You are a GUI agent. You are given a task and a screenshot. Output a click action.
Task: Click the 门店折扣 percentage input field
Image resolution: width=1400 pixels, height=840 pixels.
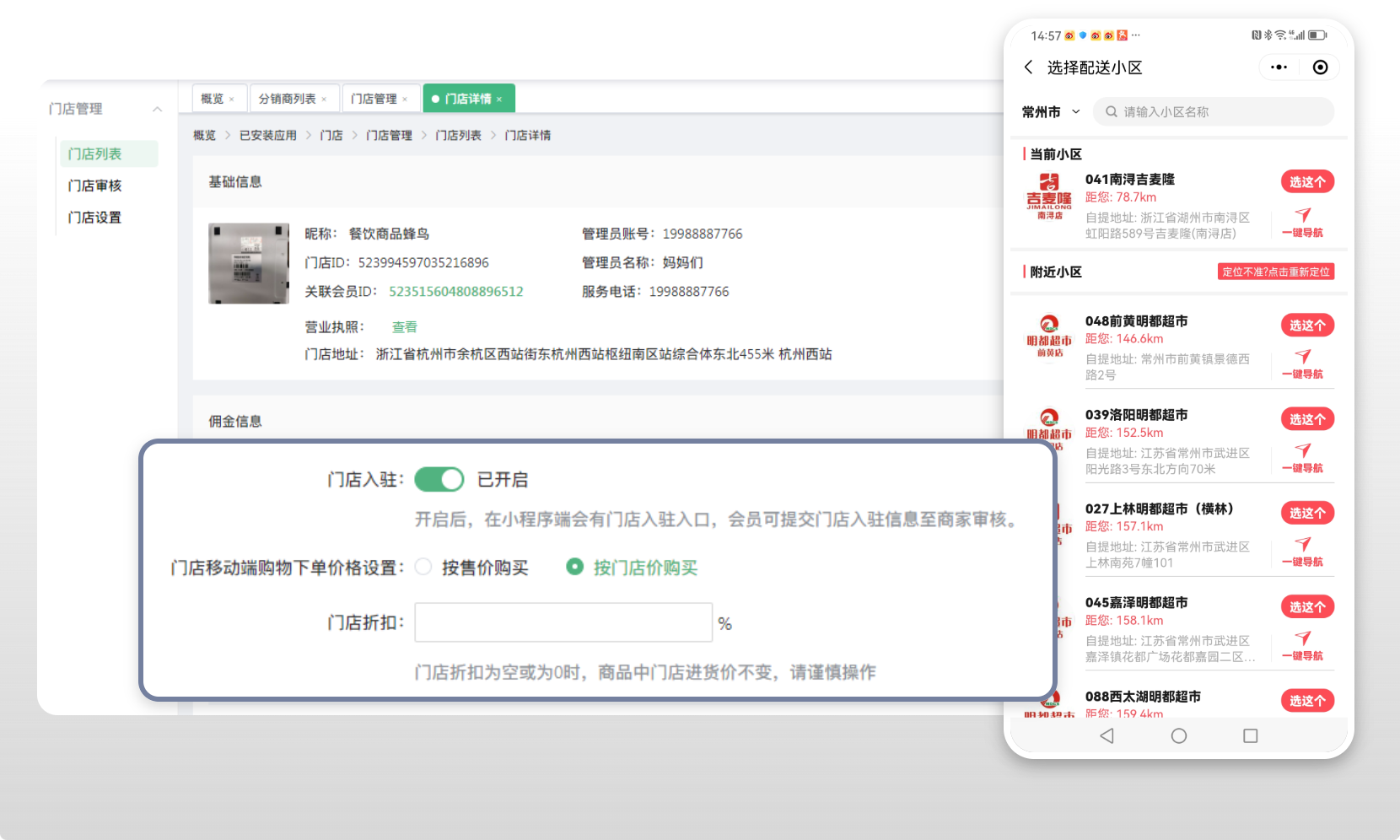[563, 623]
